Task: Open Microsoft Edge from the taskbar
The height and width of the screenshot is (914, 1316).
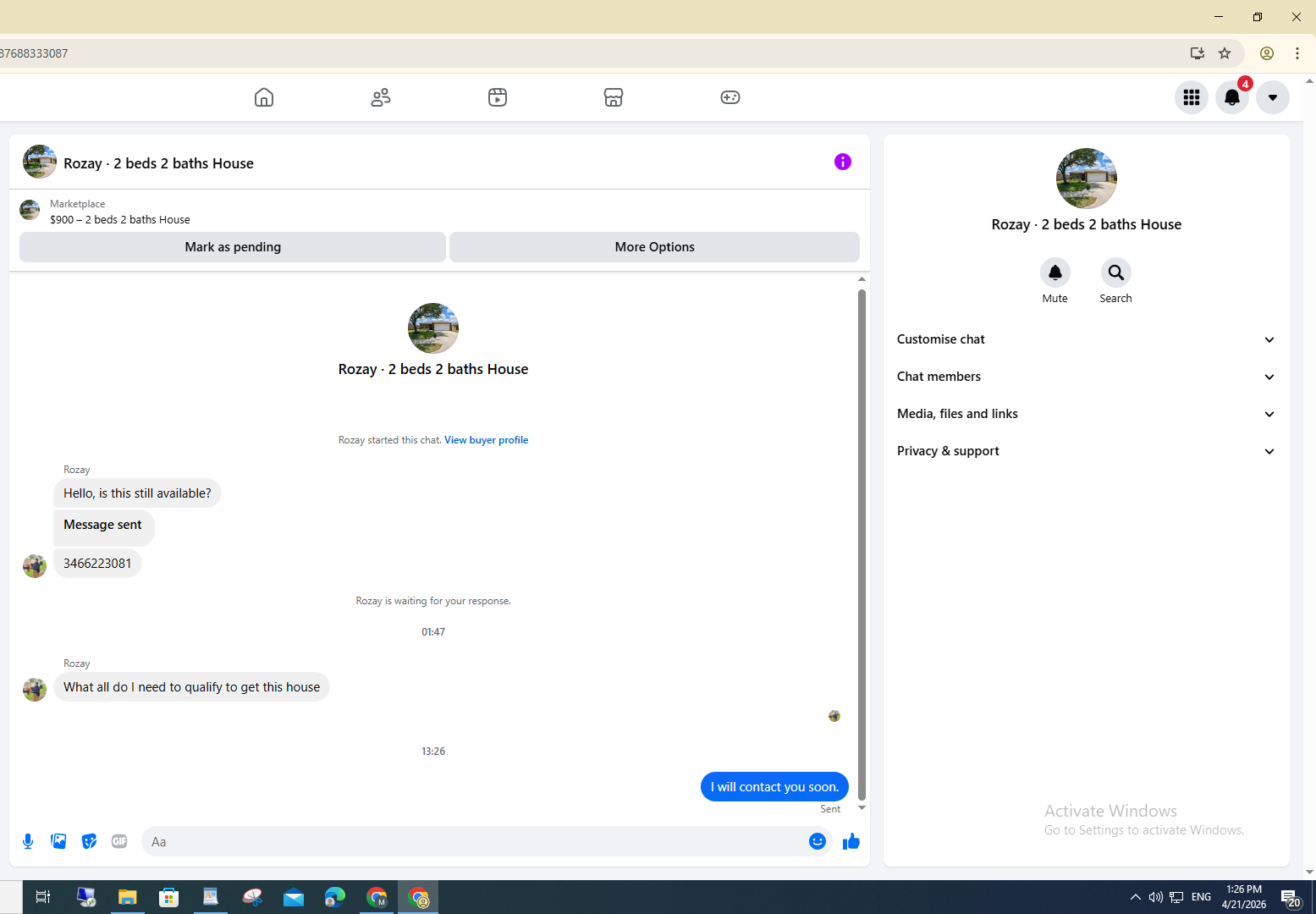Action: (x=335, y=897)
